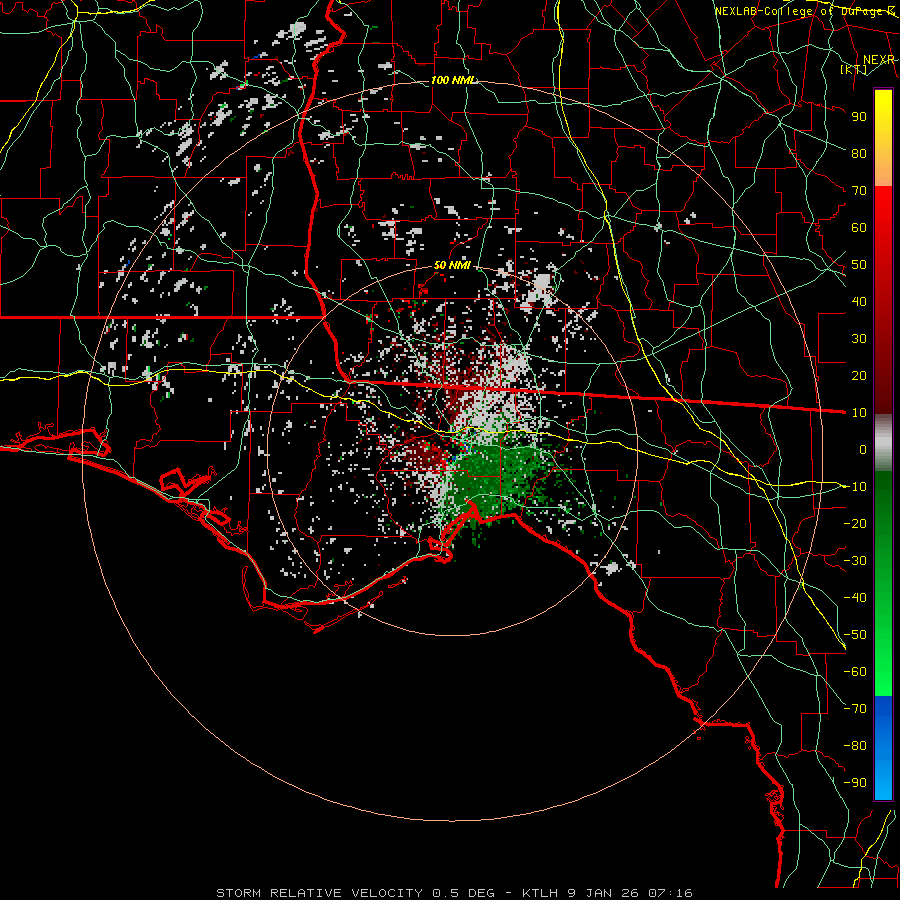Image resolution: width=900 pixels, height=900 pixels.
Task: Click the 90 value on the velocity scale
Action: click(x=859, y=117)
